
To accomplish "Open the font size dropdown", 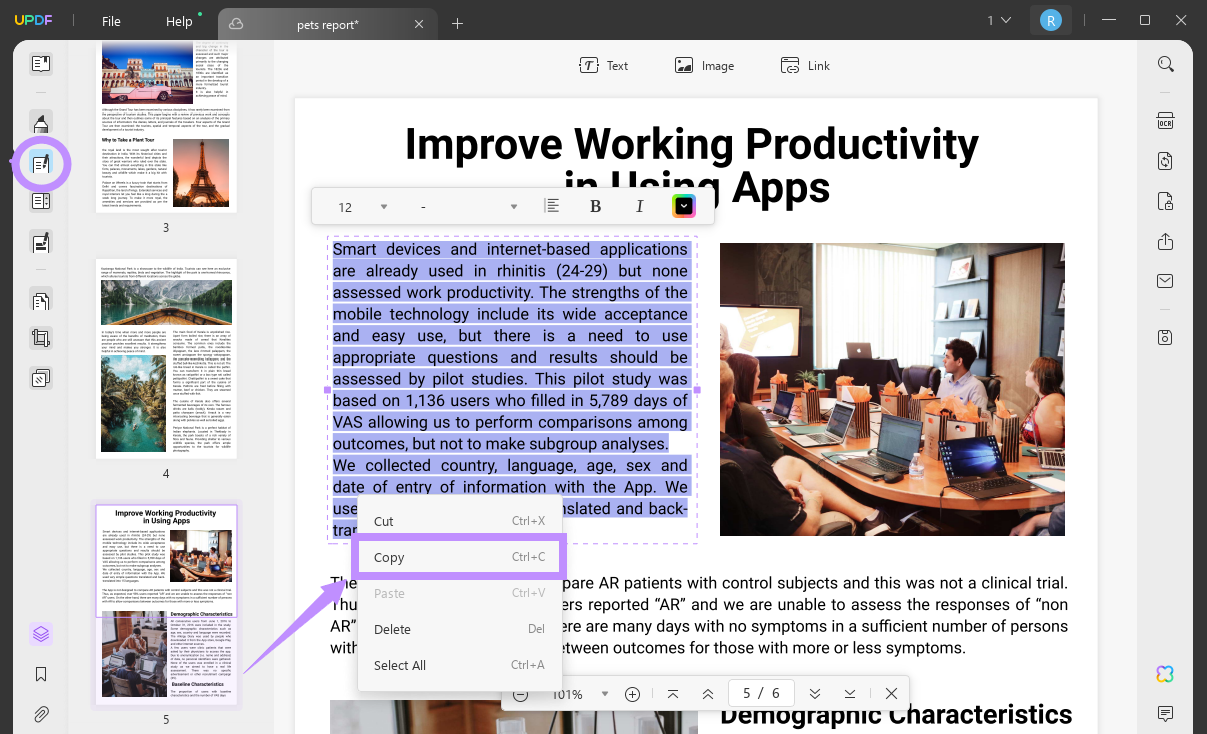I will pos(384,206).
